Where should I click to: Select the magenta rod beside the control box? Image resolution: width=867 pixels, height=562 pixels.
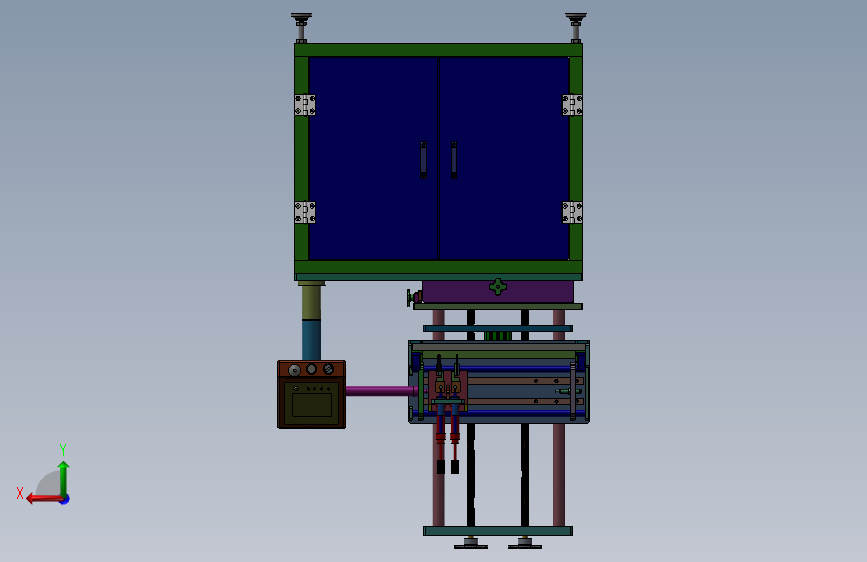(x=381, y=391)
